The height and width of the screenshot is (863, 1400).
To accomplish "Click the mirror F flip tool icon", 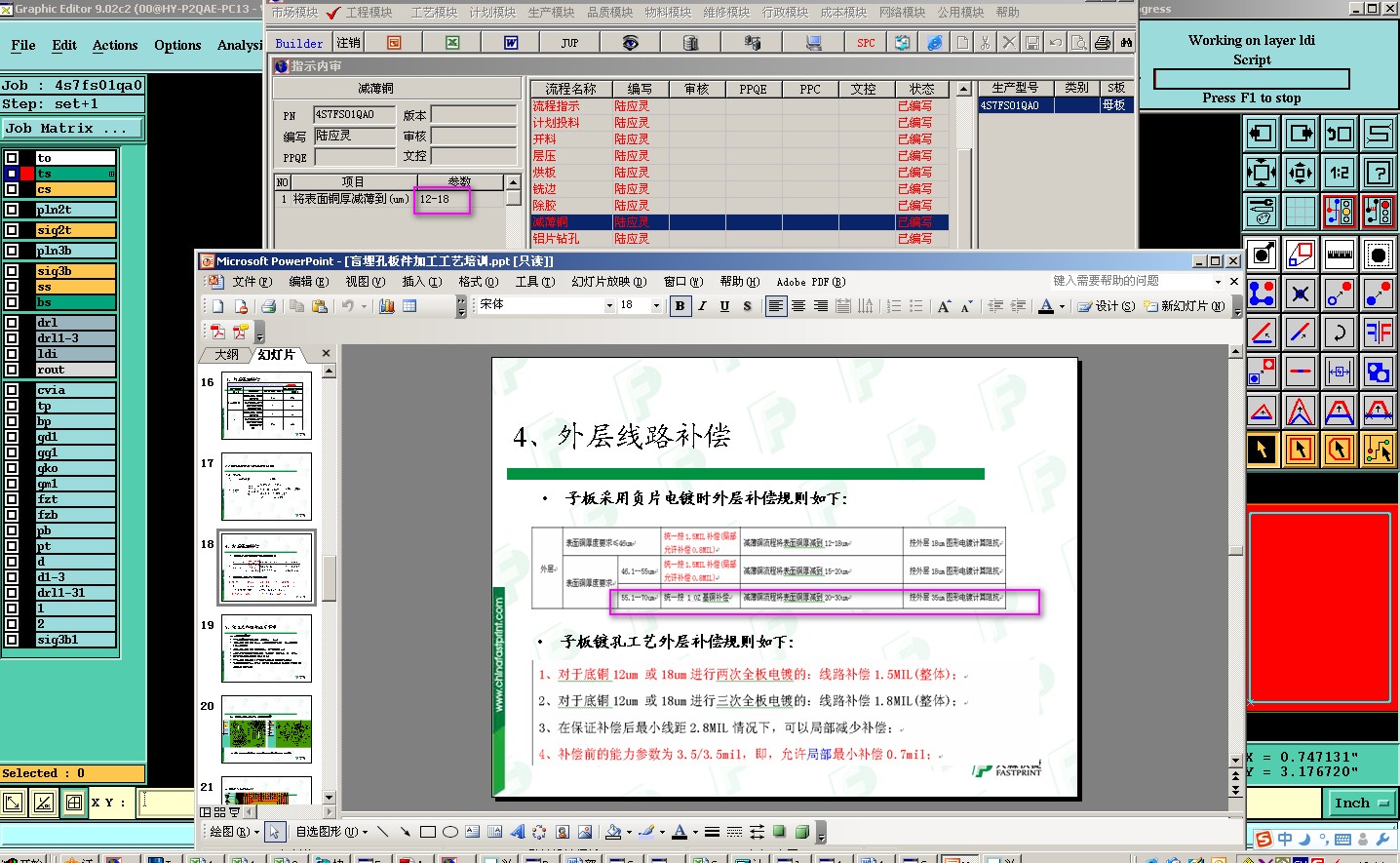I will pyautogui.click(x=1379, y=333).
